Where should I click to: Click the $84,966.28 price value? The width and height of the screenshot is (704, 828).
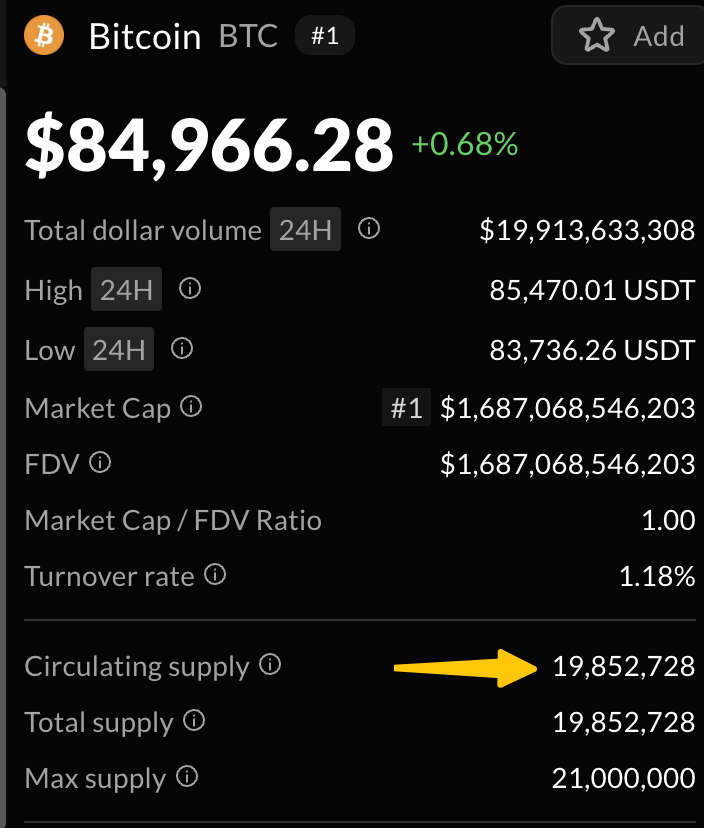209,145
